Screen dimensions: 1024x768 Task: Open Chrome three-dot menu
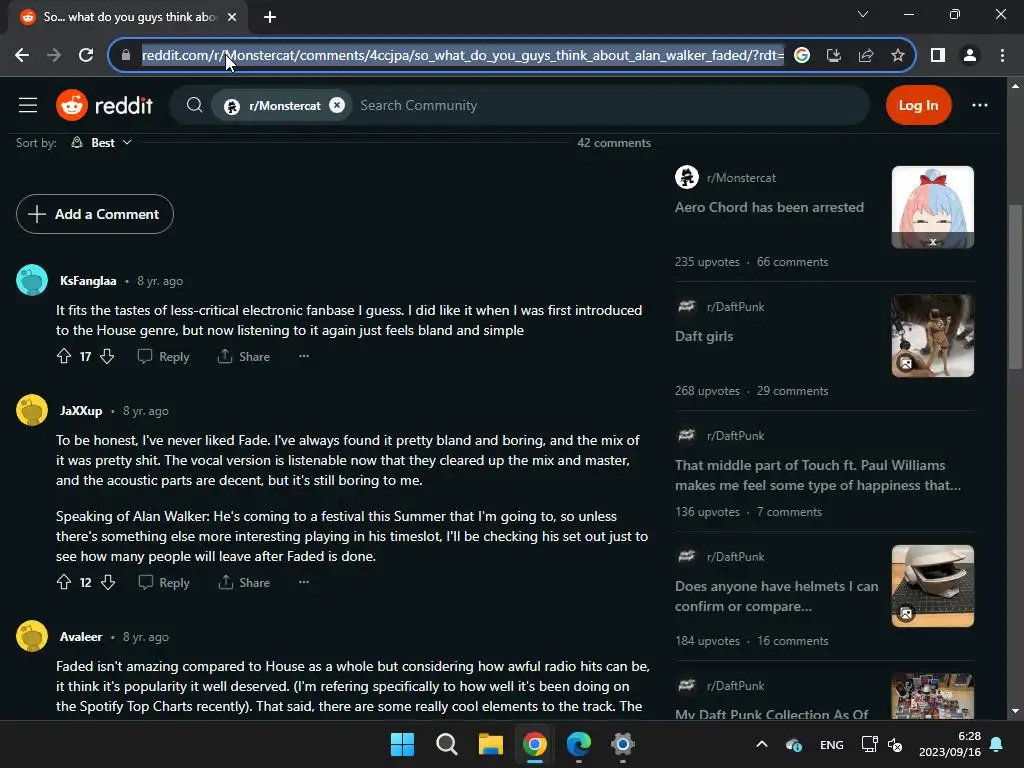tap(1002, 56)
